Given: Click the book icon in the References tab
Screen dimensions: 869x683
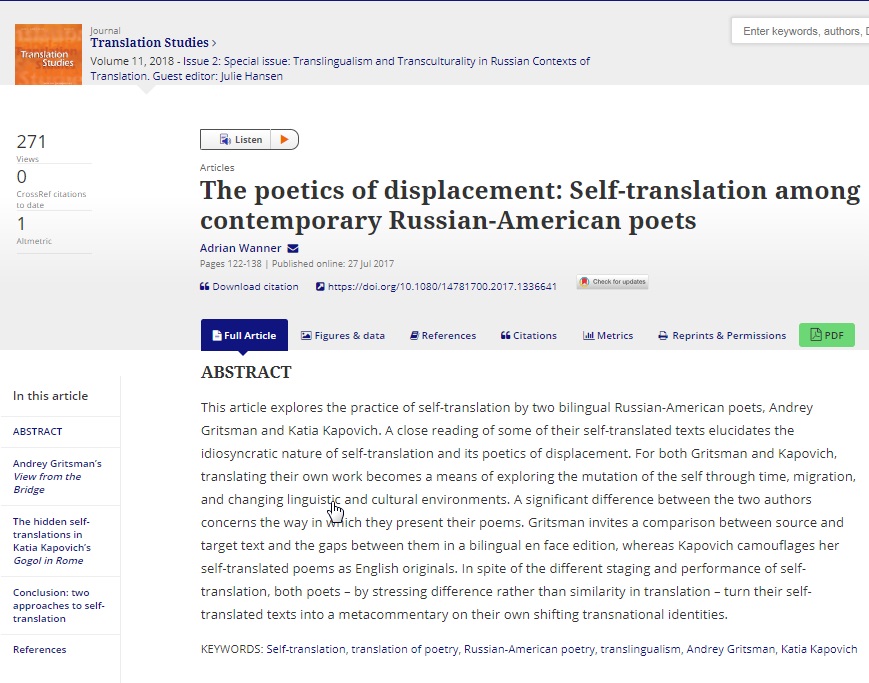Looking at the screenshot, I should coord(414,335).
